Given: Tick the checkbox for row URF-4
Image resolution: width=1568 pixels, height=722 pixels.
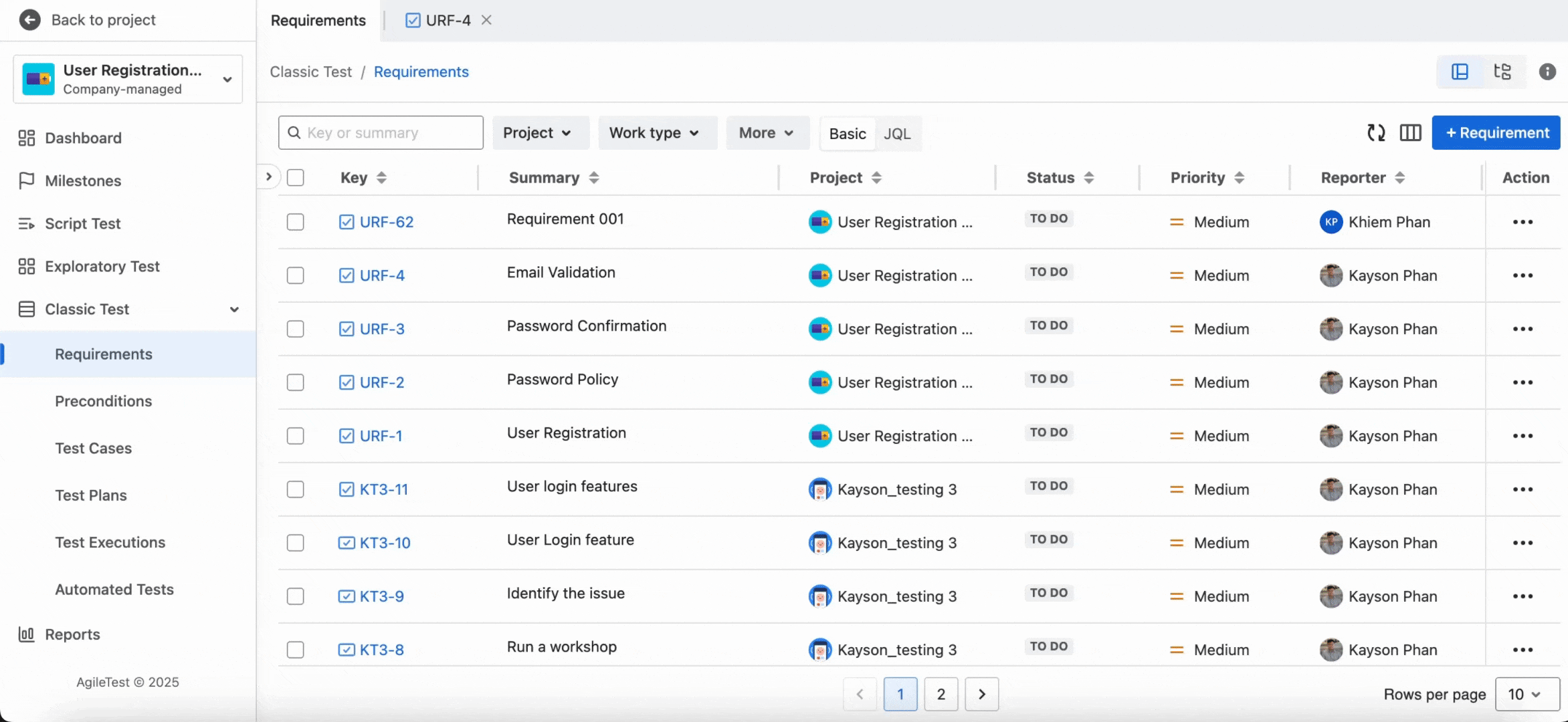Looking at the screenshot, I should coord(295,275).
